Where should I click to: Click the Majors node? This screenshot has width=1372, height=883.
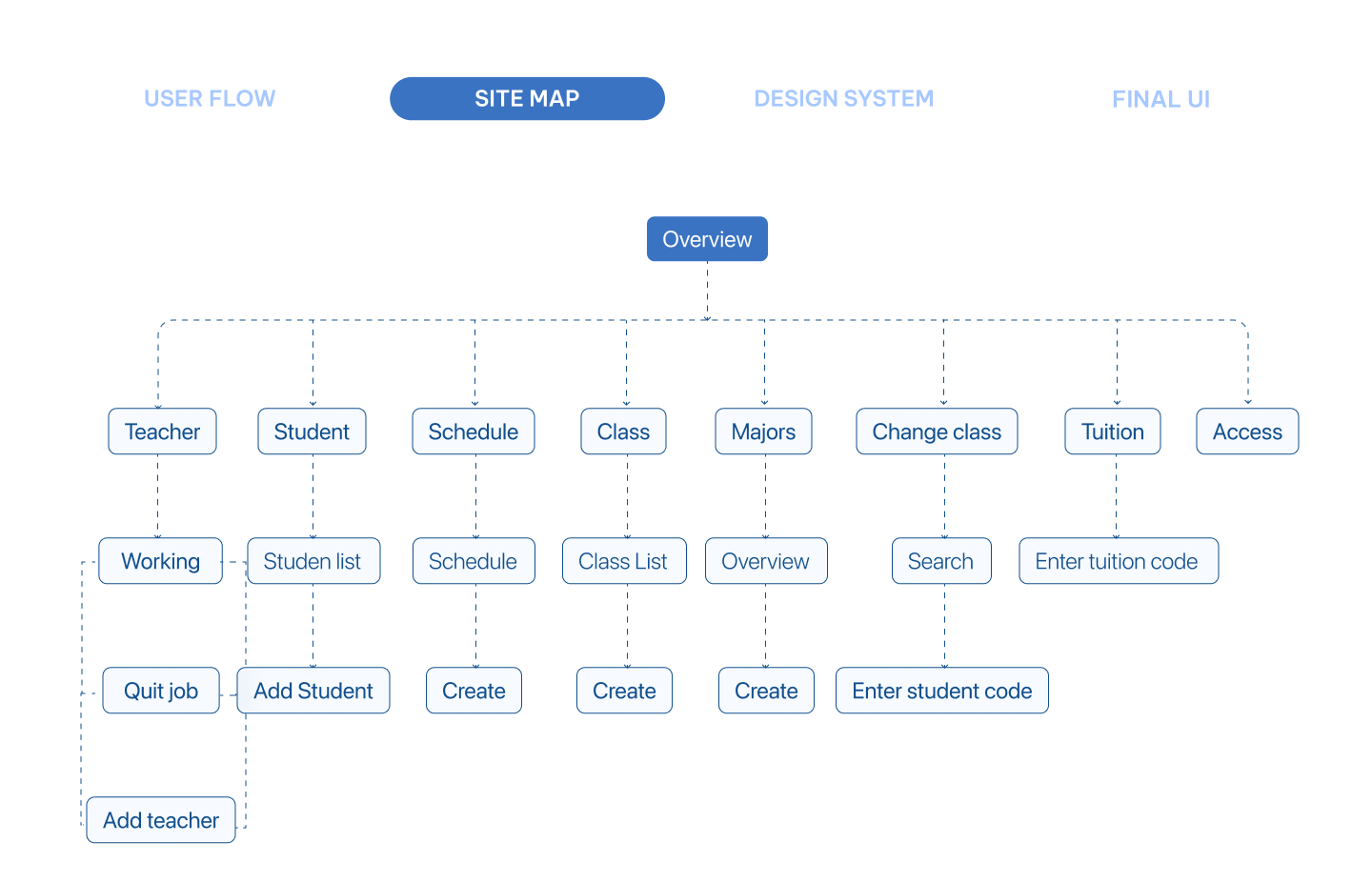763,431
